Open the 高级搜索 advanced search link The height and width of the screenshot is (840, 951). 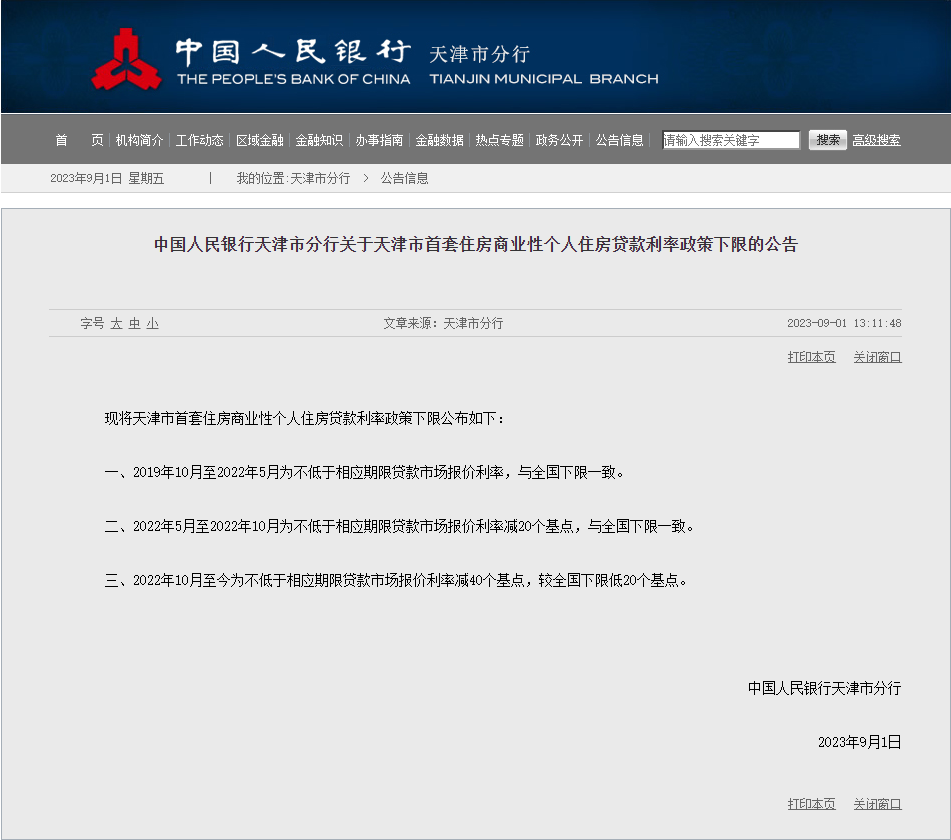(876, 140)
